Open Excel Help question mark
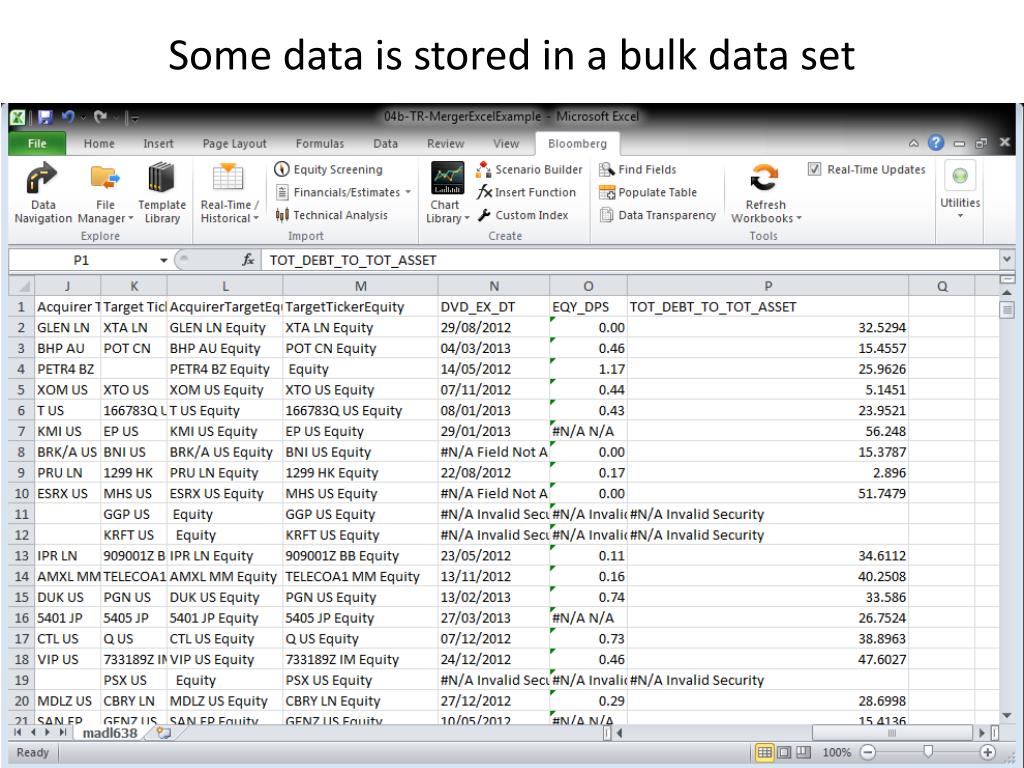Image resolution: width=1024 pixels, height=768 pixels. (936, 142)
